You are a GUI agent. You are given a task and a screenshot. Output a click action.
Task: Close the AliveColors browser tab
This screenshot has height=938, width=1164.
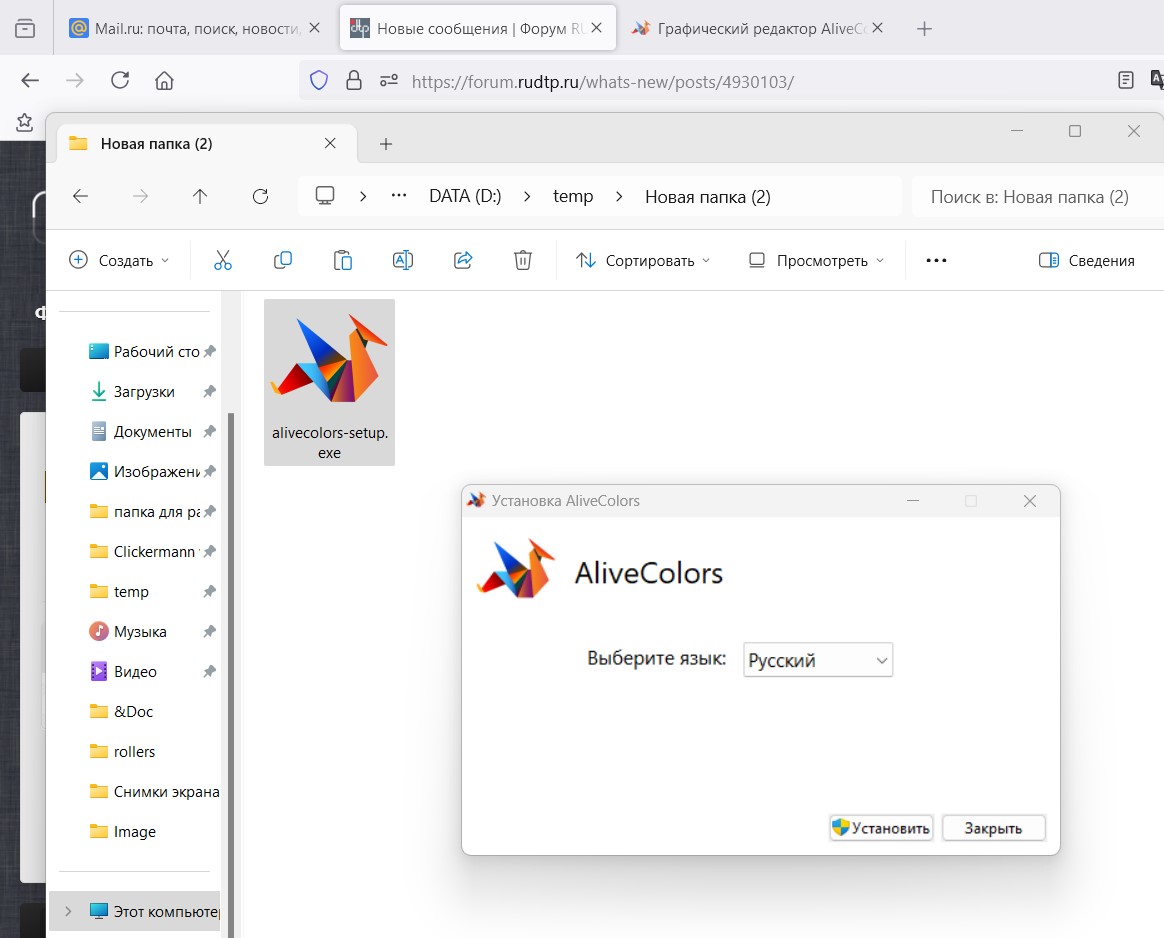[877, 27]
